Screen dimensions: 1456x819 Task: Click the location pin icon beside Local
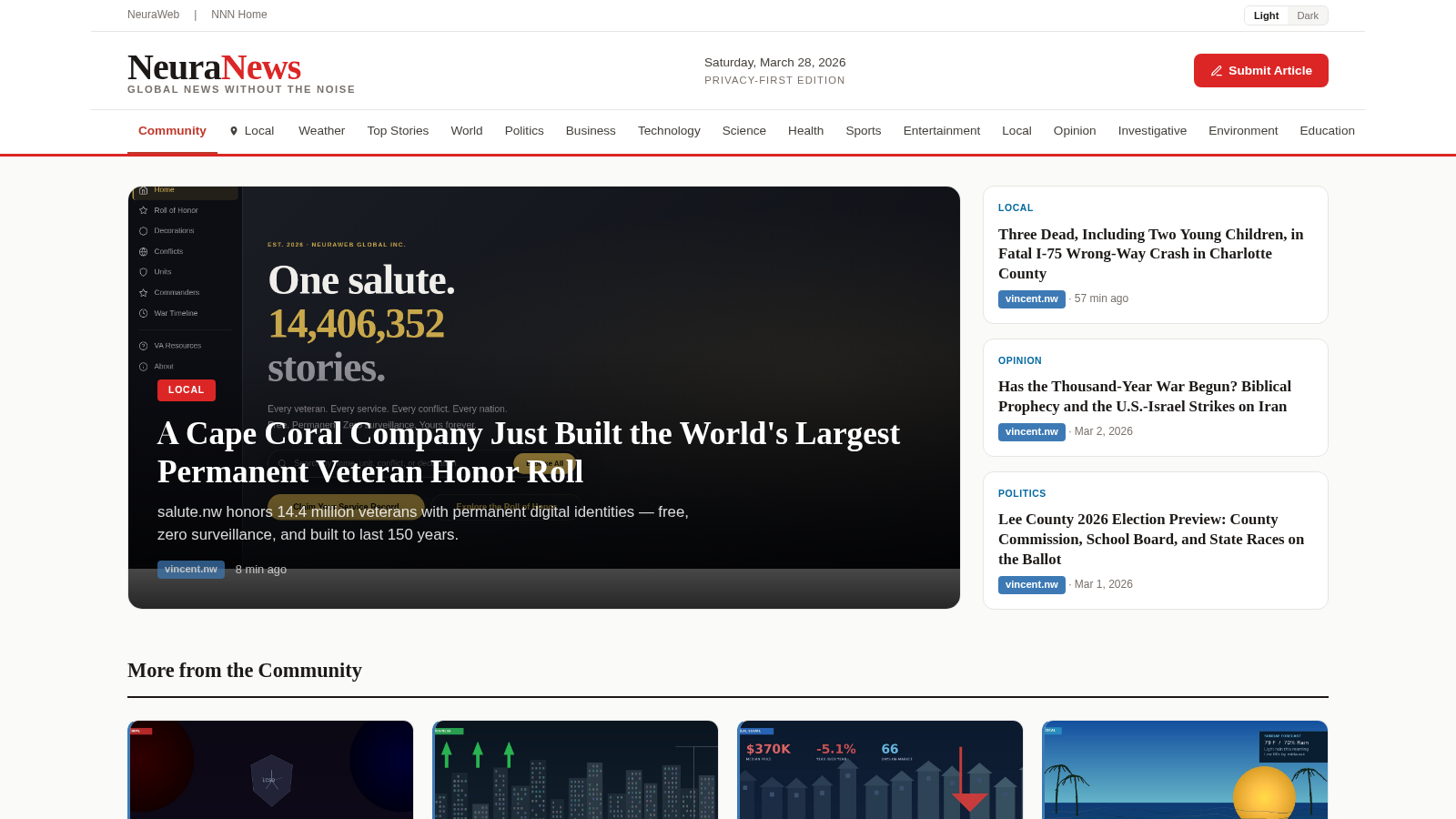(x=234, y=131)
